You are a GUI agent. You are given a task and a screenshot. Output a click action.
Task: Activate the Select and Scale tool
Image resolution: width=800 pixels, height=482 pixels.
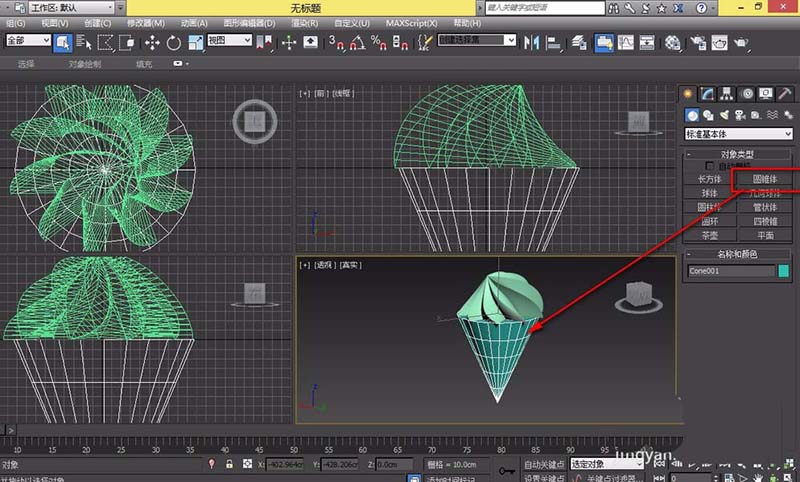[195, 42]
